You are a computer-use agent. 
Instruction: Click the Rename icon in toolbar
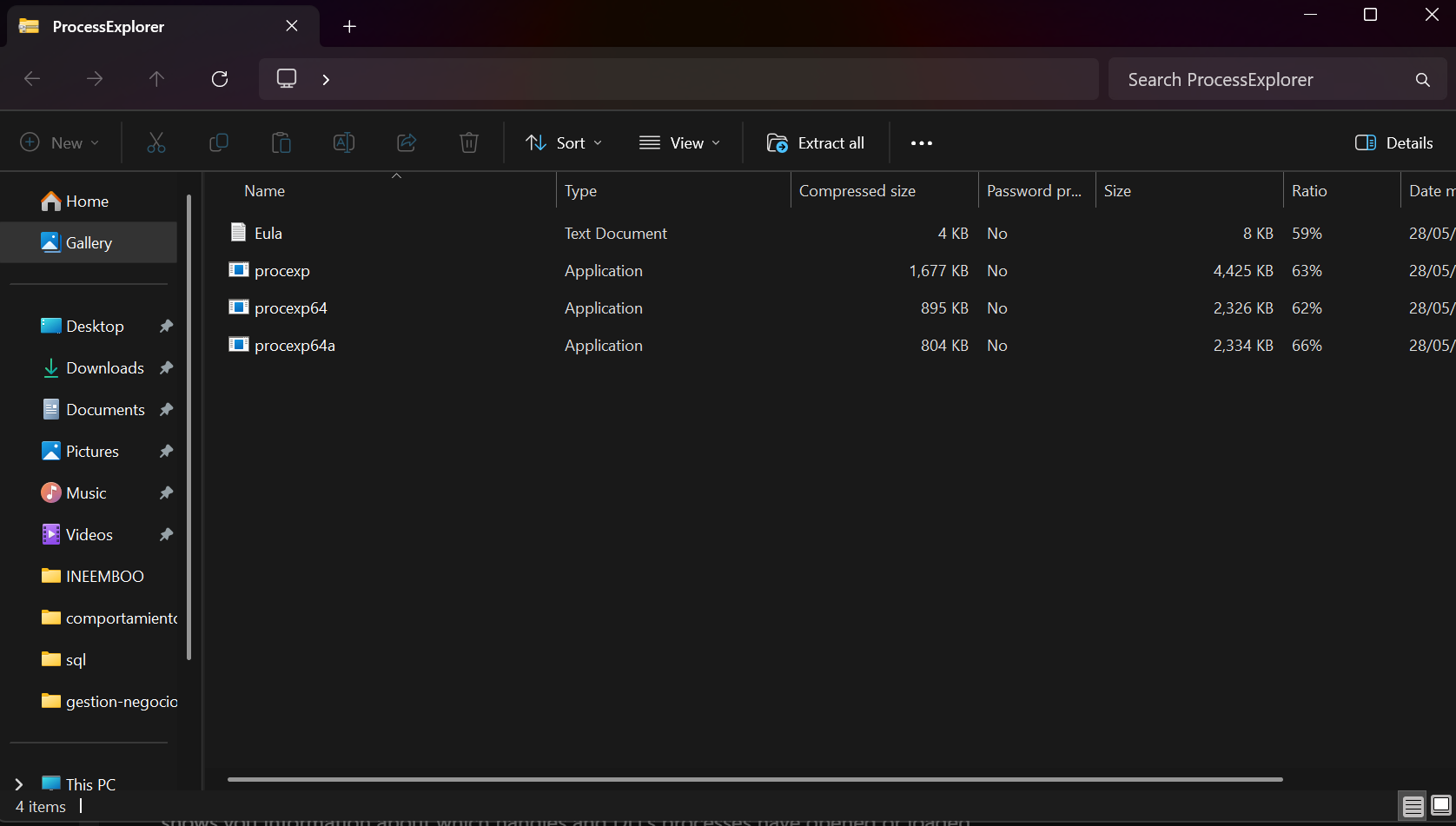344,142
